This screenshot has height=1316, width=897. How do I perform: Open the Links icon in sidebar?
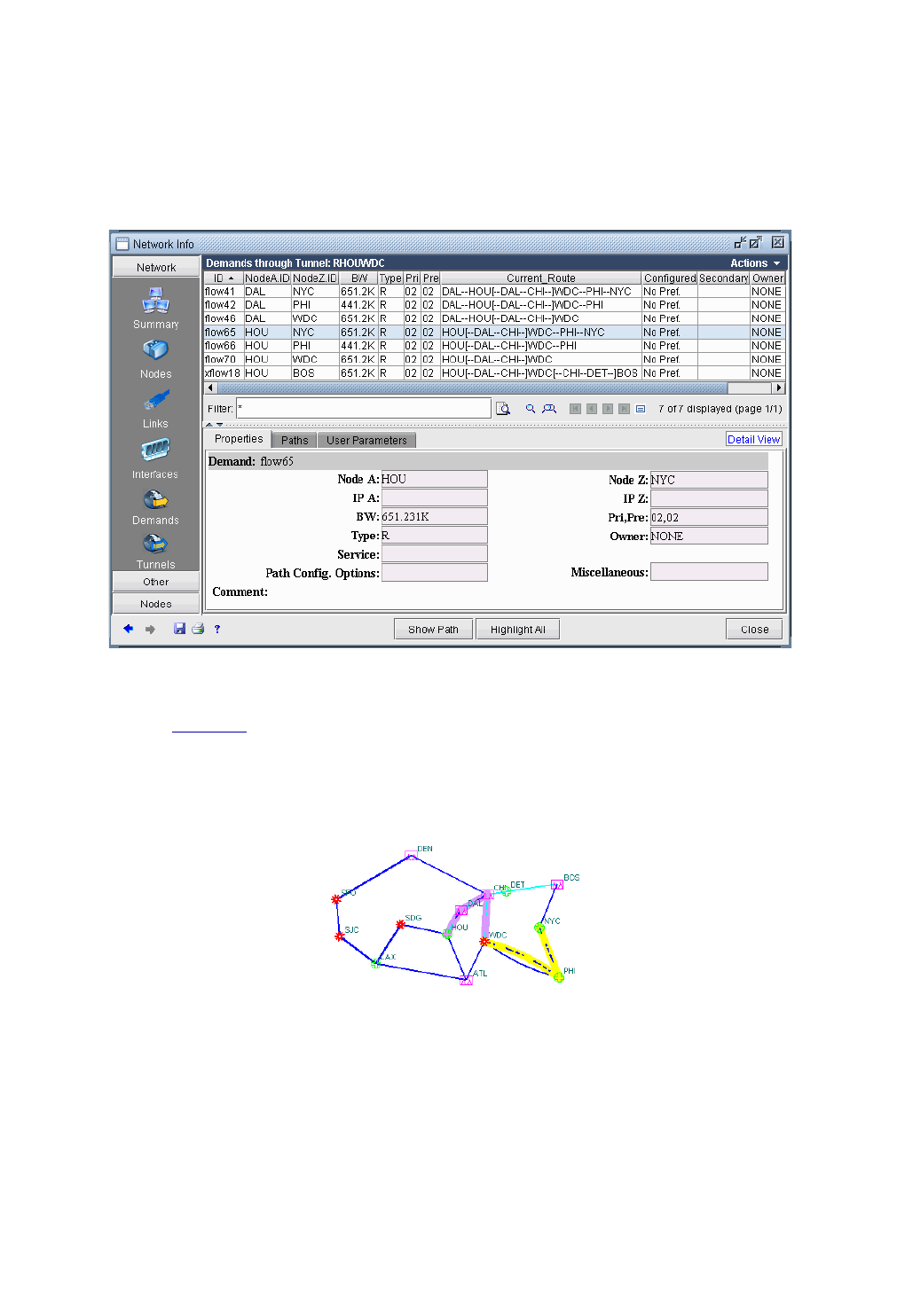155,401
